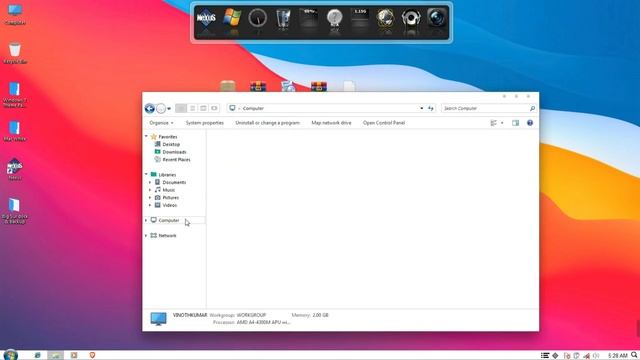
Task: Click the Computer address bar path
Action: [x=253, y=108]
